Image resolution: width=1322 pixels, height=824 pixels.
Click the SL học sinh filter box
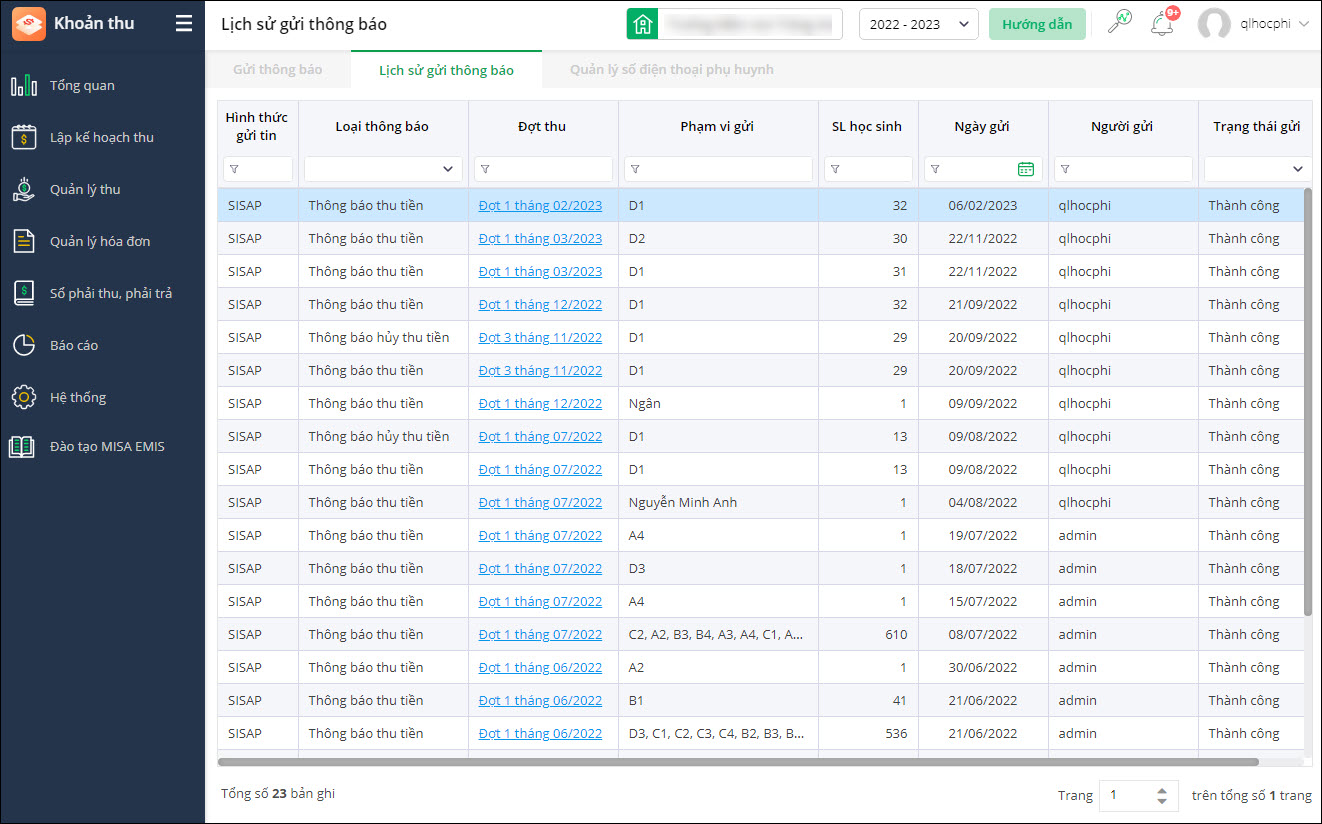coord(868,169)
